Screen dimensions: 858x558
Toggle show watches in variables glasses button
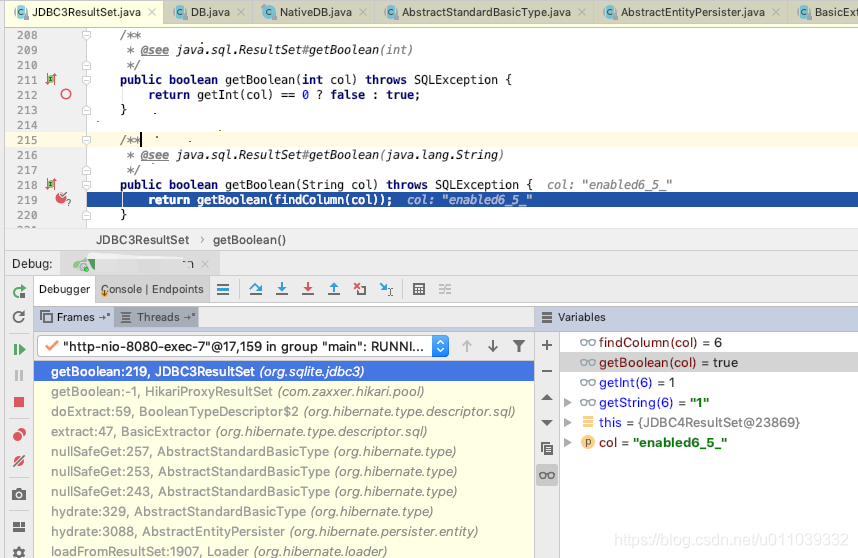coord(547,475)
